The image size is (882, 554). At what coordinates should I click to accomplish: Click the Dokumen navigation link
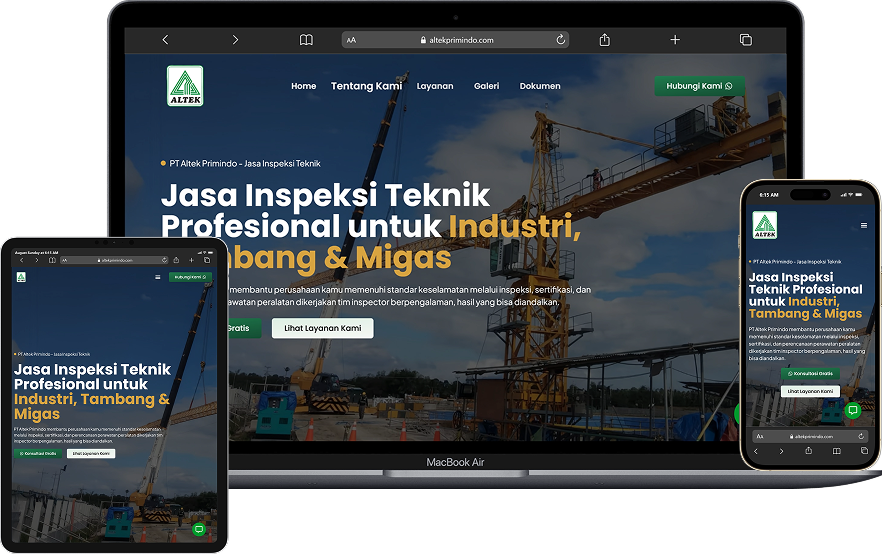pyautogui.click(x=540, y=86)
